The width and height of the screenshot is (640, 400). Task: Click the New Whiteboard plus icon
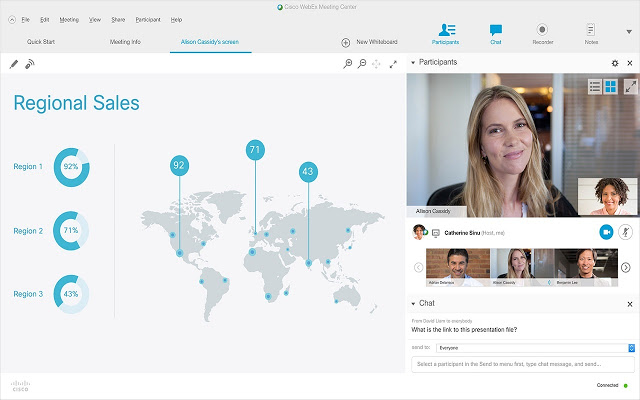[346, 42]
